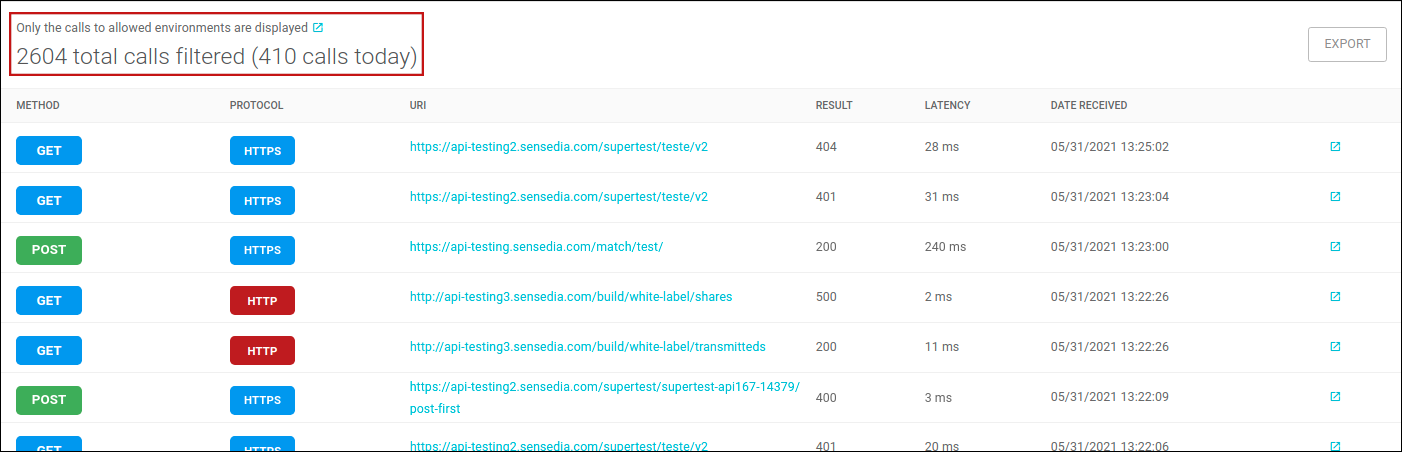The width and height of the screenshot is (1402, 452).
Task: Open the match/test URI link
Action: point(536,247)
